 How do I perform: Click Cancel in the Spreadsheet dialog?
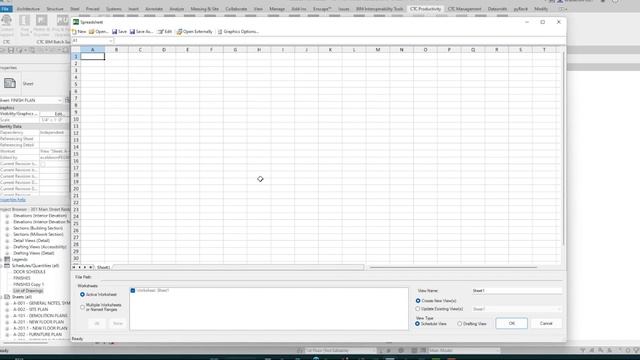pos(546,323)
